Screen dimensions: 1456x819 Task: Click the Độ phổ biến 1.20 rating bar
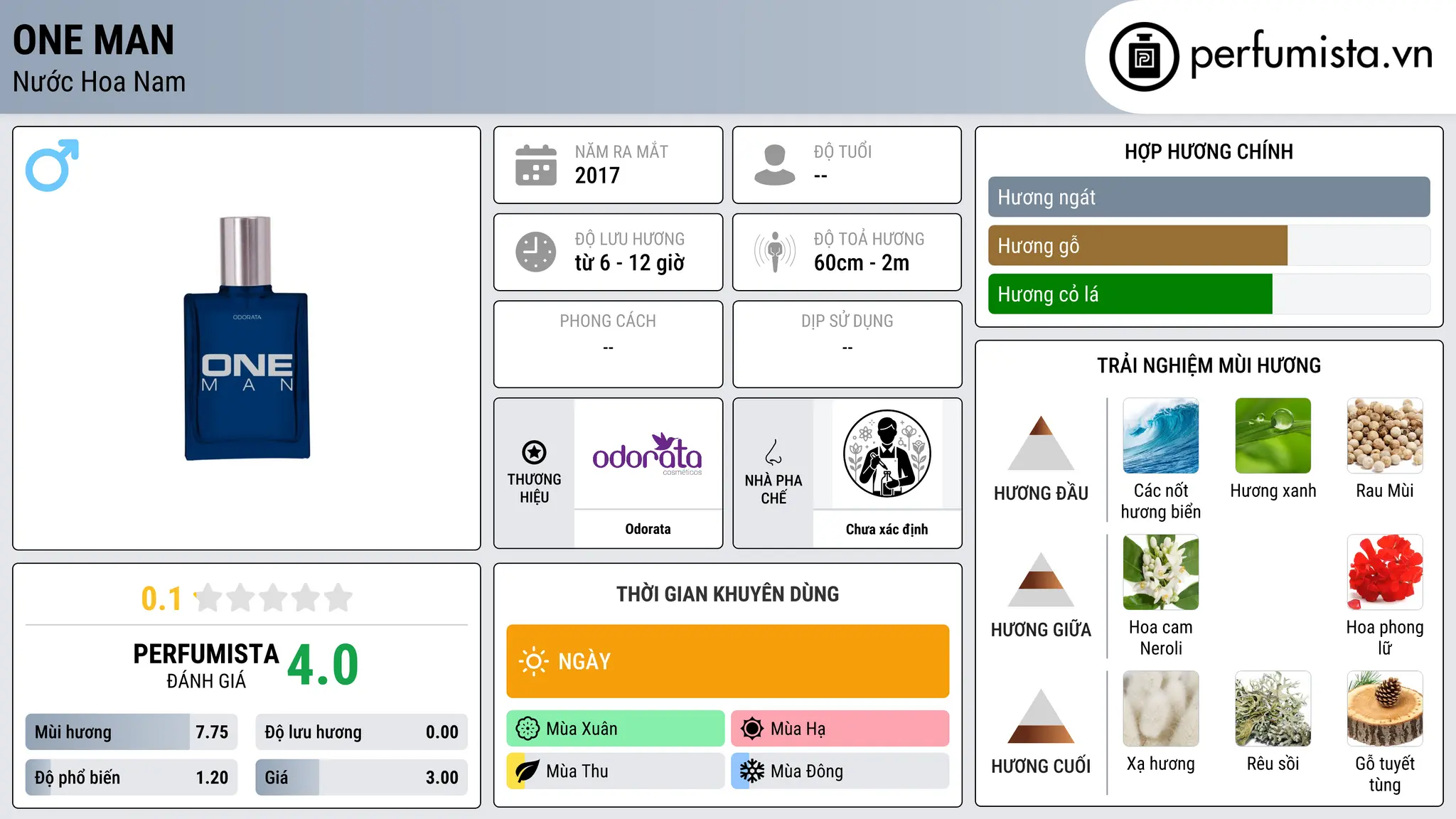click(132, 777)
